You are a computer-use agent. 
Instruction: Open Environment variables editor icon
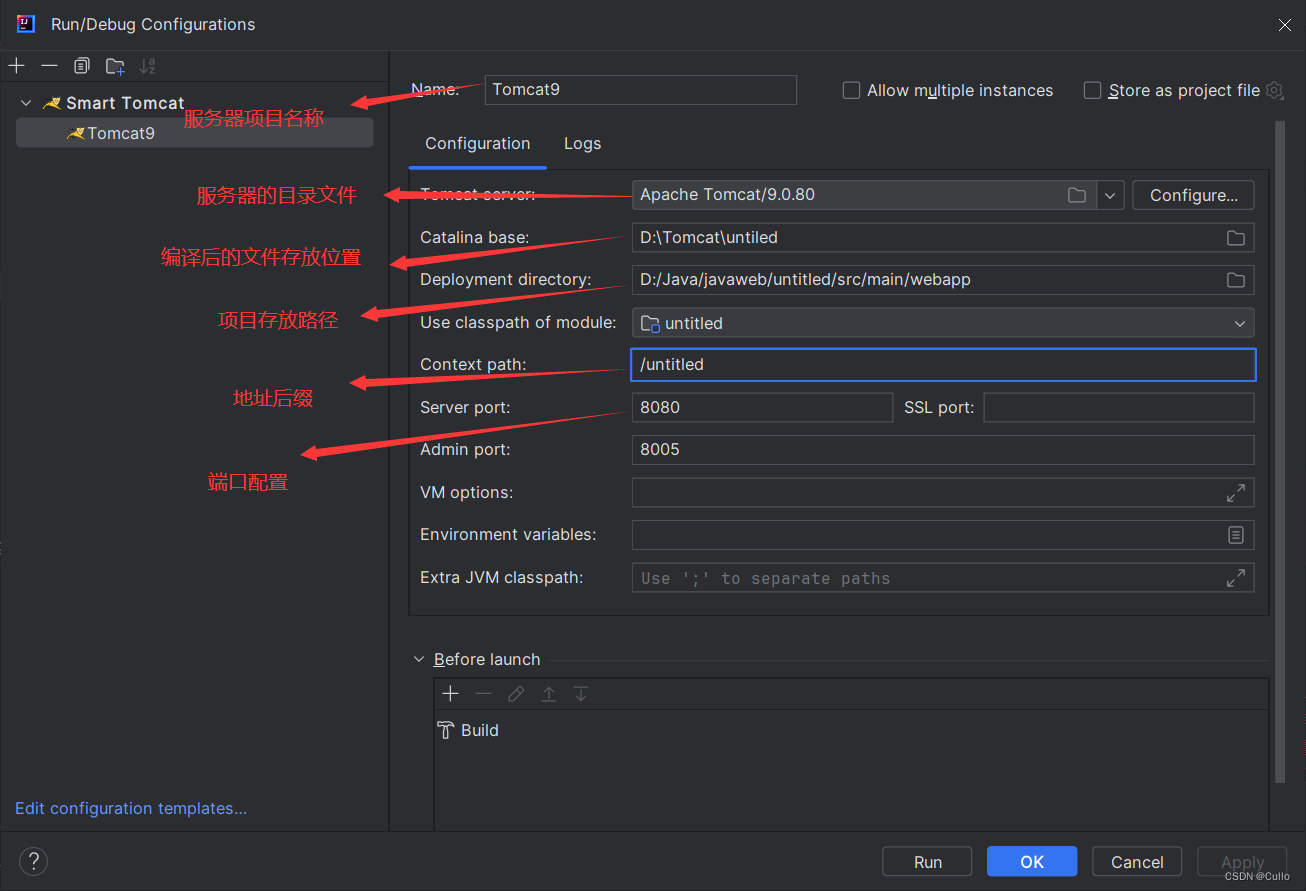tap(1236, 535)
